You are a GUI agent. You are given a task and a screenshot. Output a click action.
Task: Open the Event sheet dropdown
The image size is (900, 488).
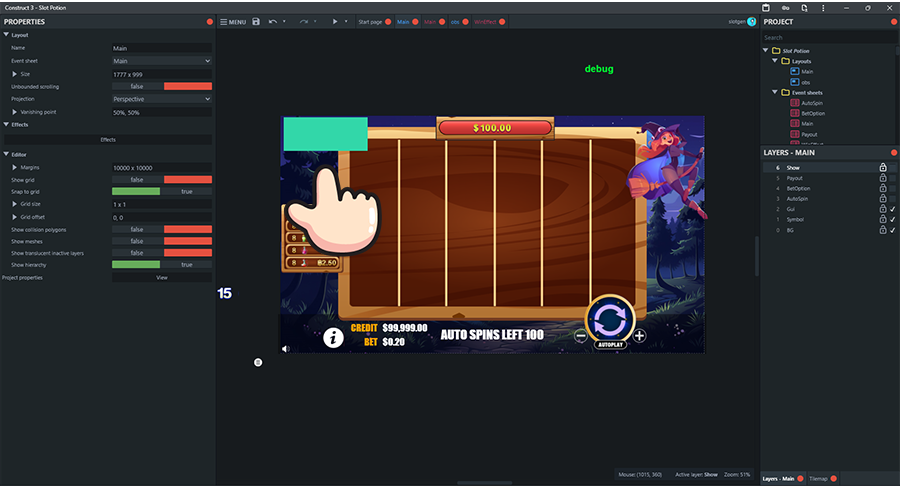[162, 61]
